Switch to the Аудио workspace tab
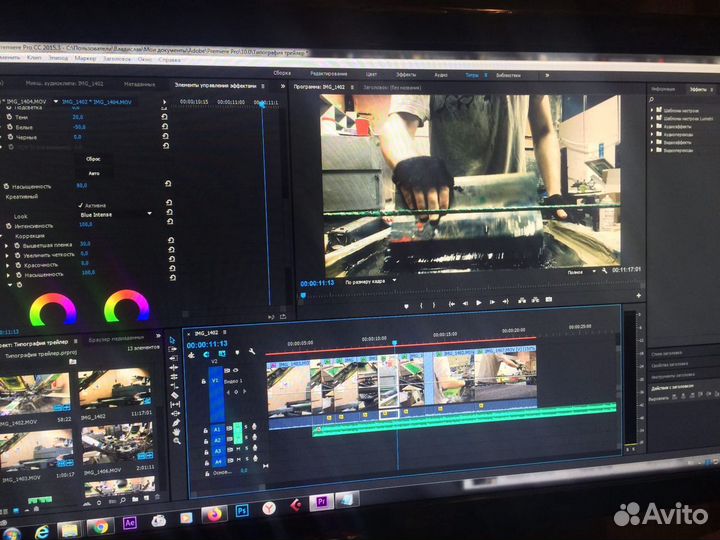720x540 pixels. point(441,74)
